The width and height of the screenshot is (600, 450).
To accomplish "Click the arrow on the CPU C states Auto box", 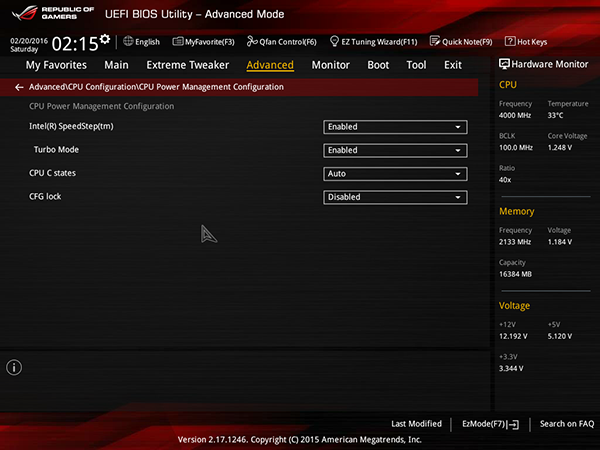I will (458, 174).
